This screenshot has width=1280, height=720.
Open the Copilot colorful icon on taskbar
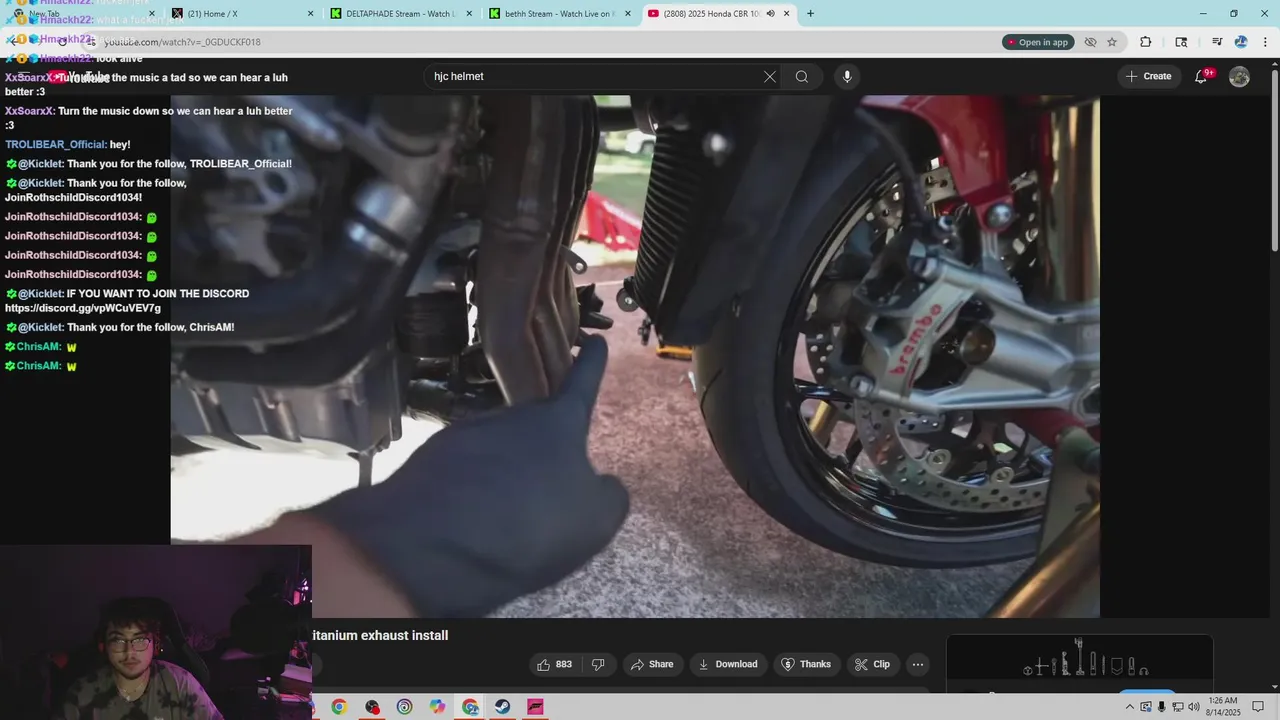point(437,707)
